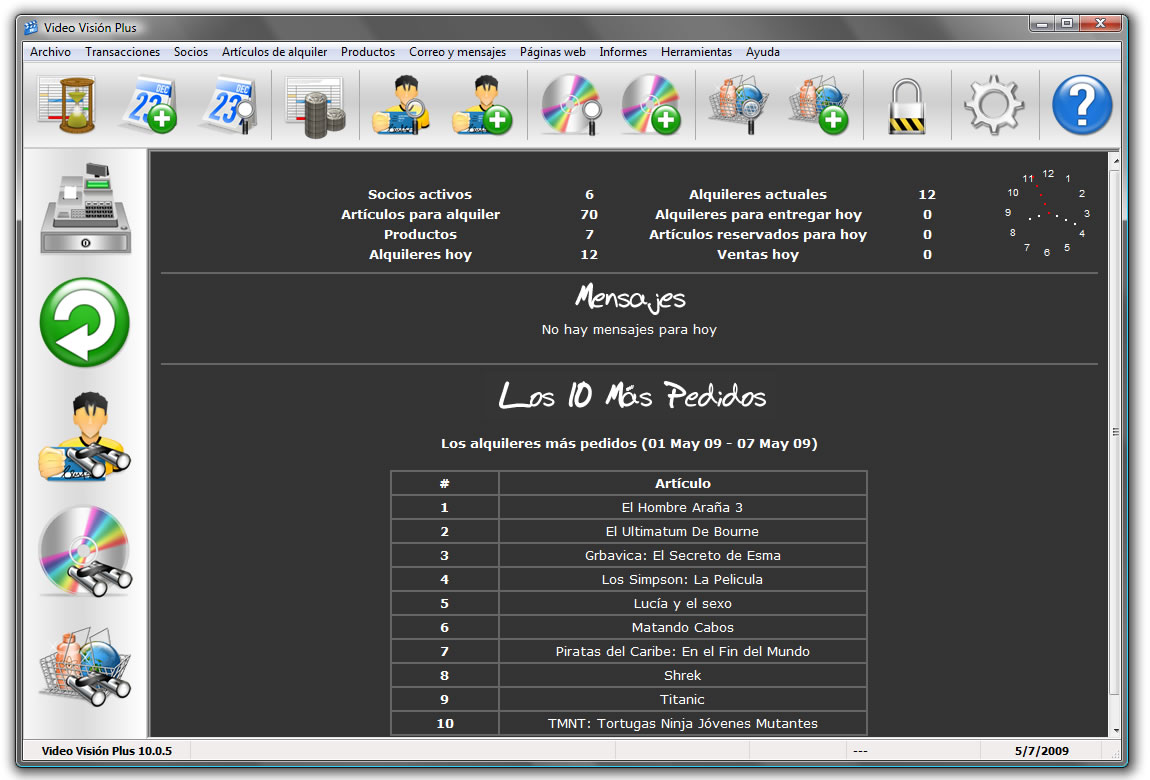Click the analog clock display
The width and height of the screenshot is (1150, 780).
coord(1047,213)
